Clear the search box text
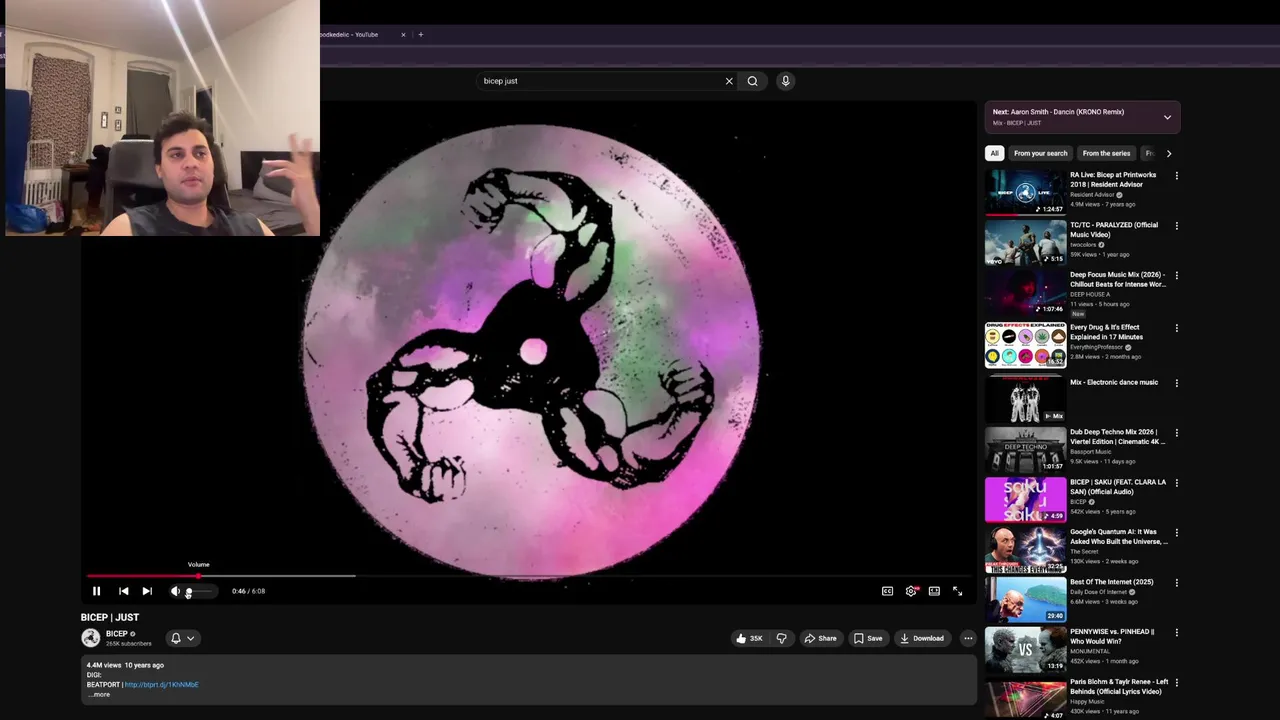Screen dimensions: 1280x720 click(729, 81)
